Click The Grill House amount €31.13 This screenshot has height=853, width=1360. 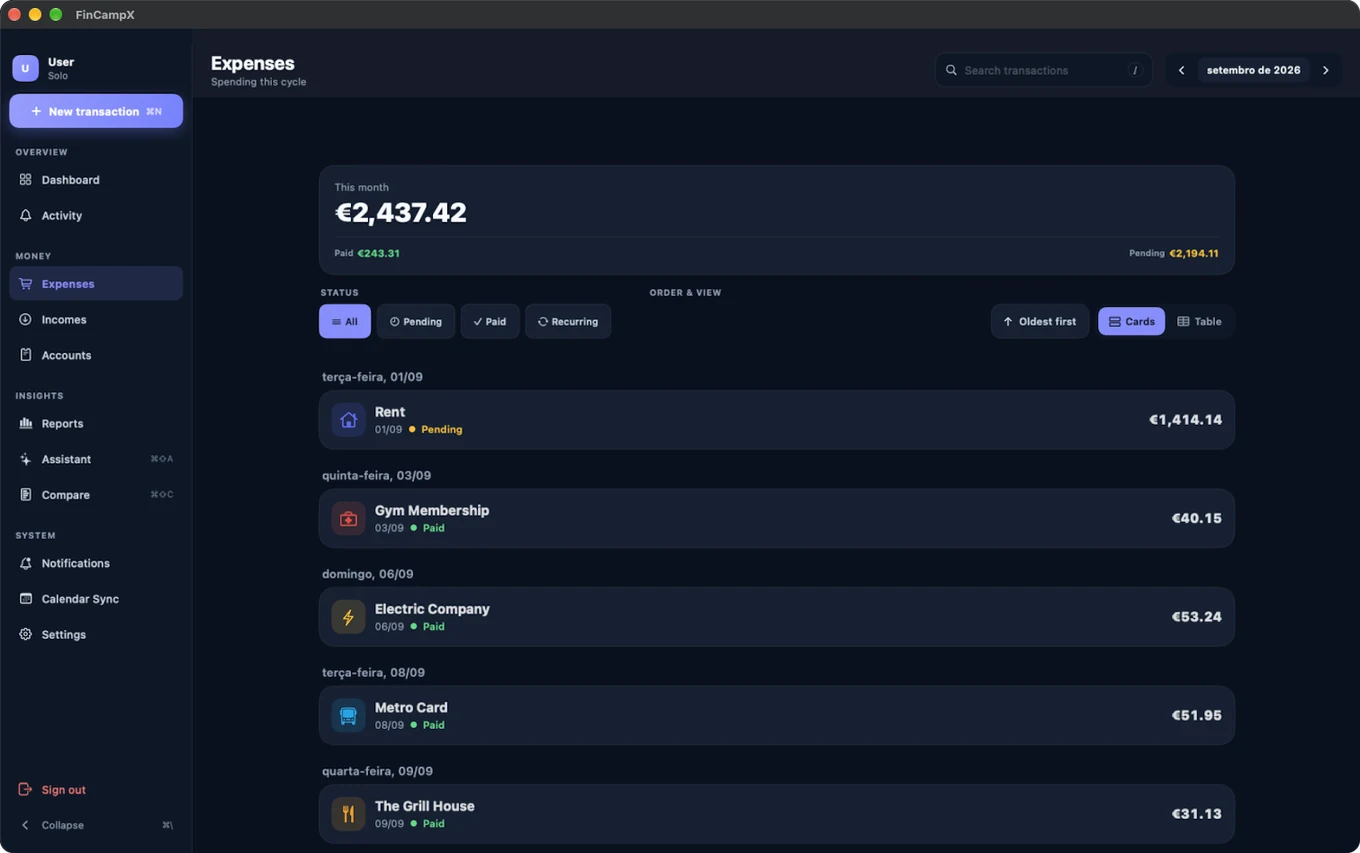[1197, 814]
